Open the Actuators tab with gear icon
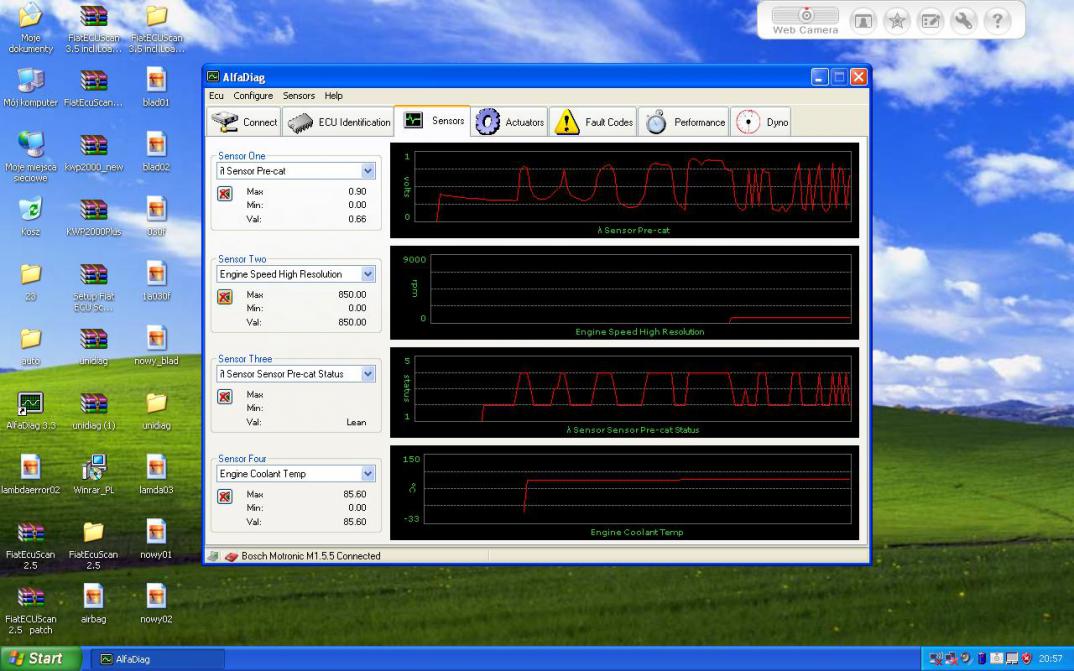This screenshot has height=671, width=1074. point(510,122)
